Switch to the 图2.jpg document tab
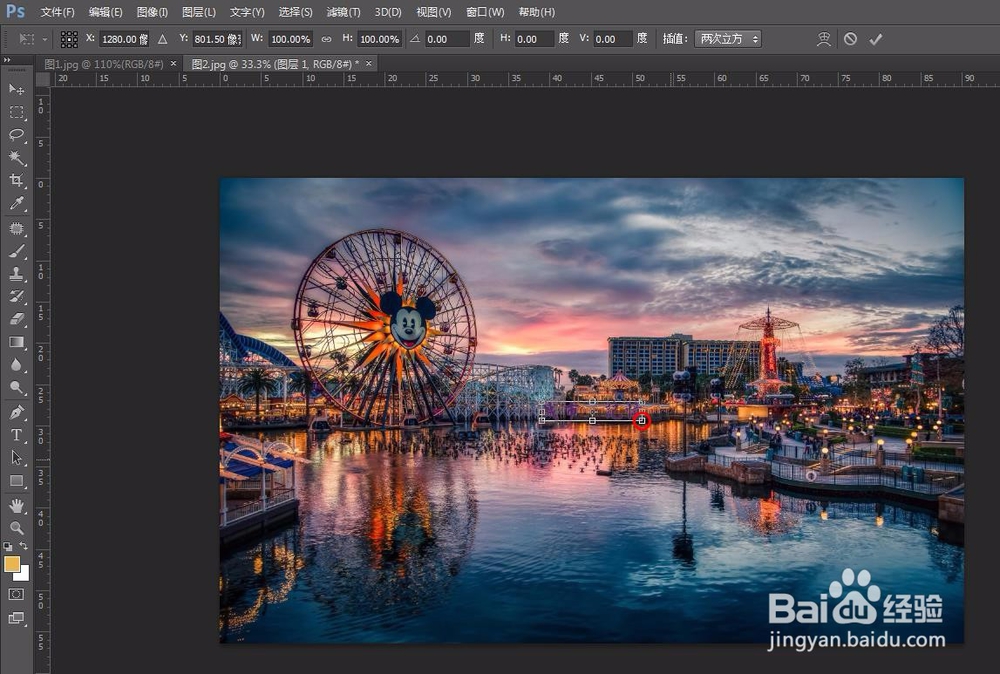Image resolution: width=1000 pixels, height=674 pixels. point(275,64)
